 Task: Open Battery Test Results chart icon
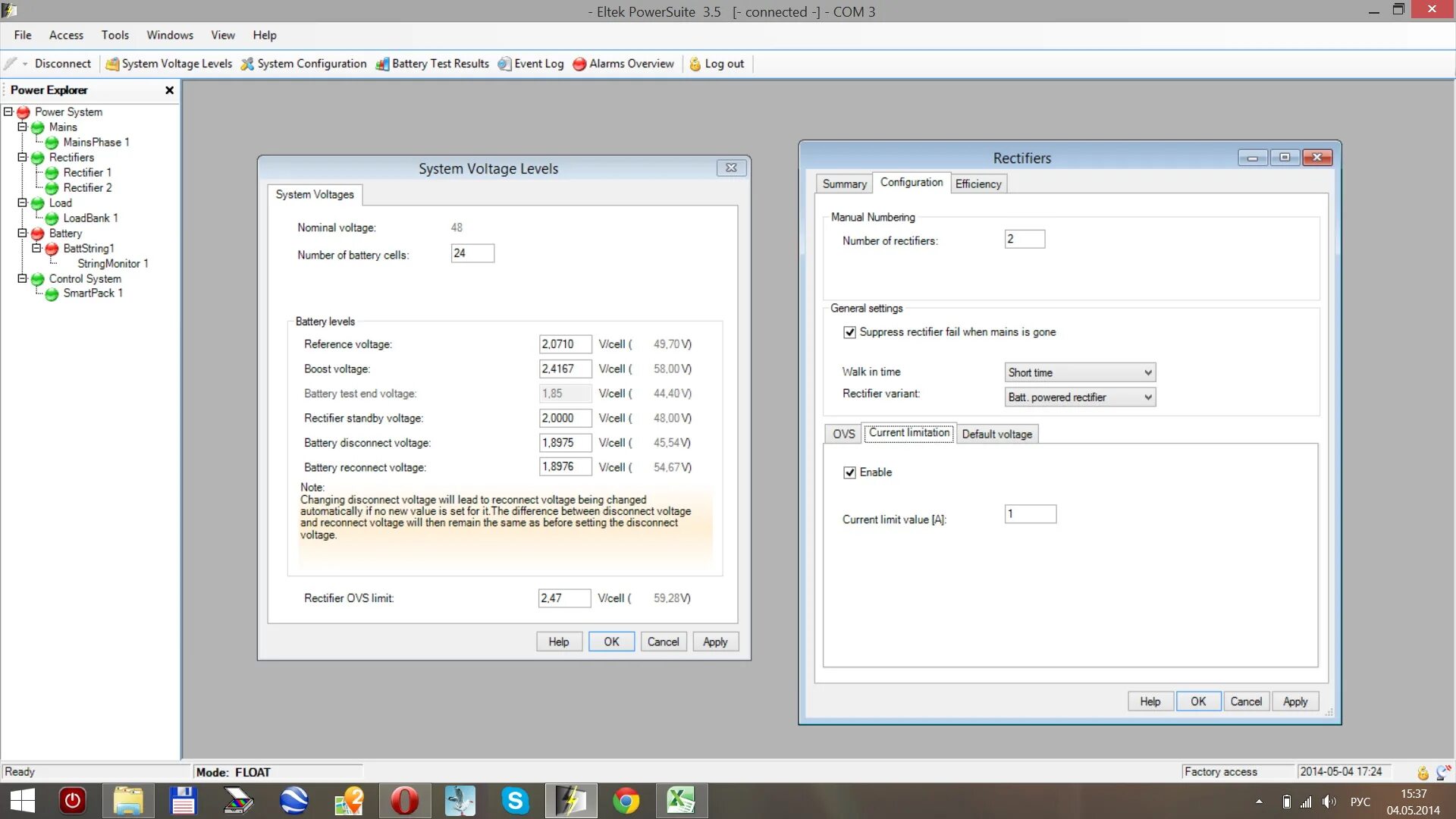point(382,64)
